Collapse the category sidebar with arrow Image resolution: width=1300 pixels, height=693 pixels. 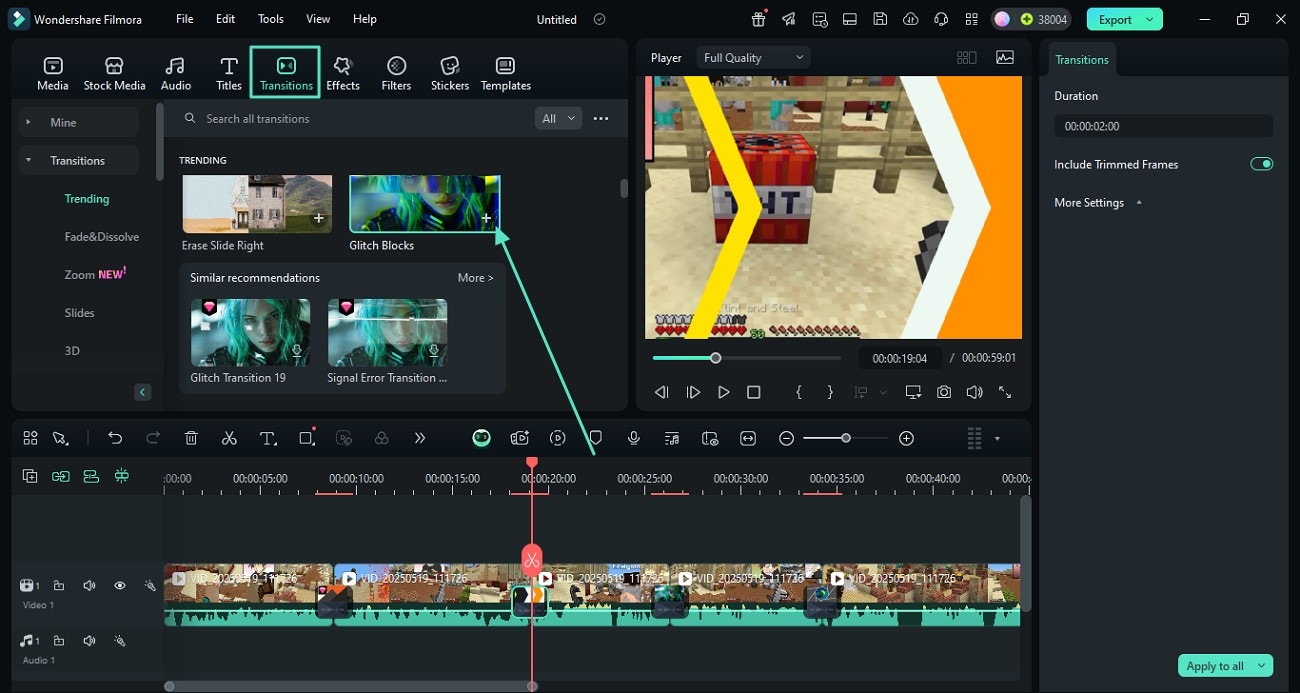point(143,392)
